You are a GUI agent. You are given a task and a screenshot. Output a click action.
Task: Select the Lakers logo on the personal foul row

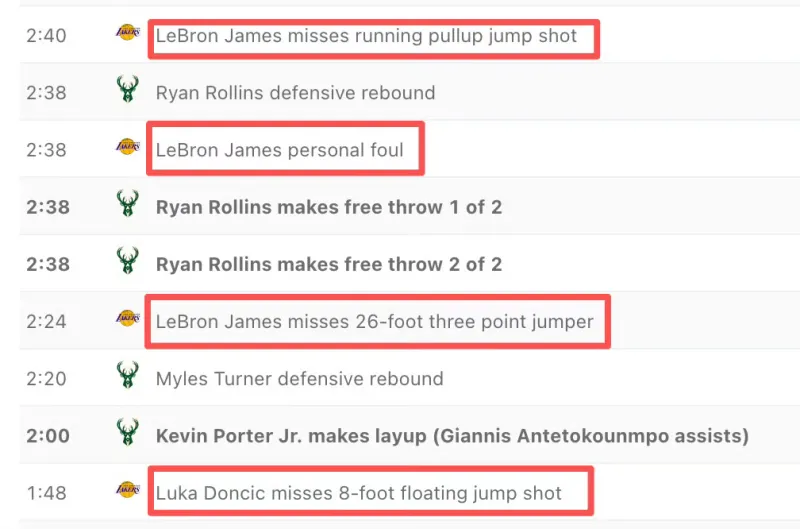point(126,149)
